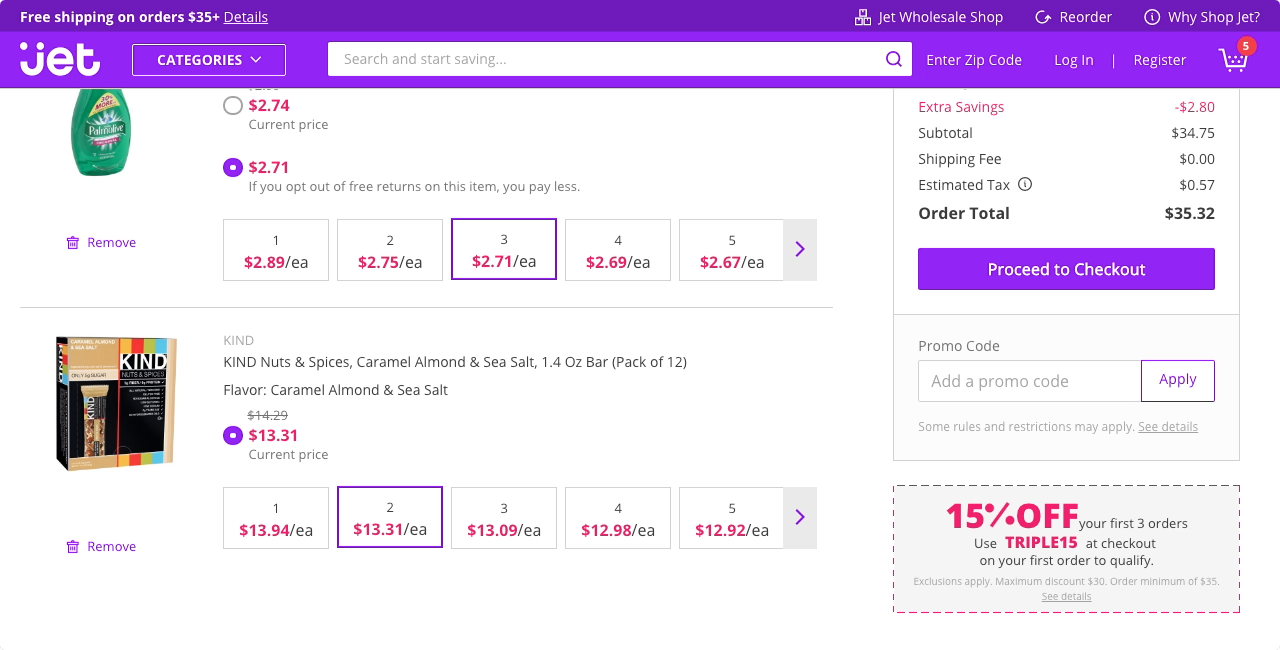
Task: Click Proceed to Checkout
Action: [1066, 269]
